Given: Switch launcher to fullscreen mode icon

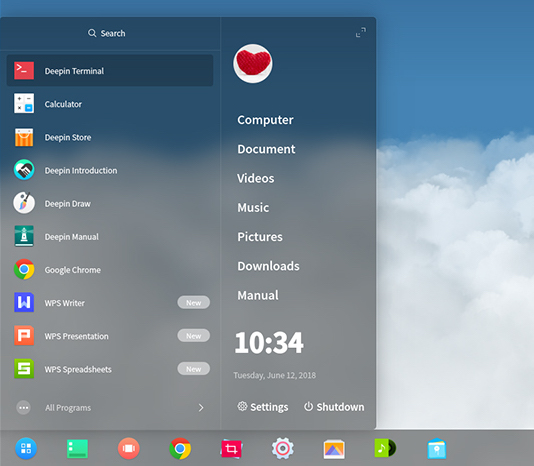Looking at the screenshot, I should tap(361, 32).
